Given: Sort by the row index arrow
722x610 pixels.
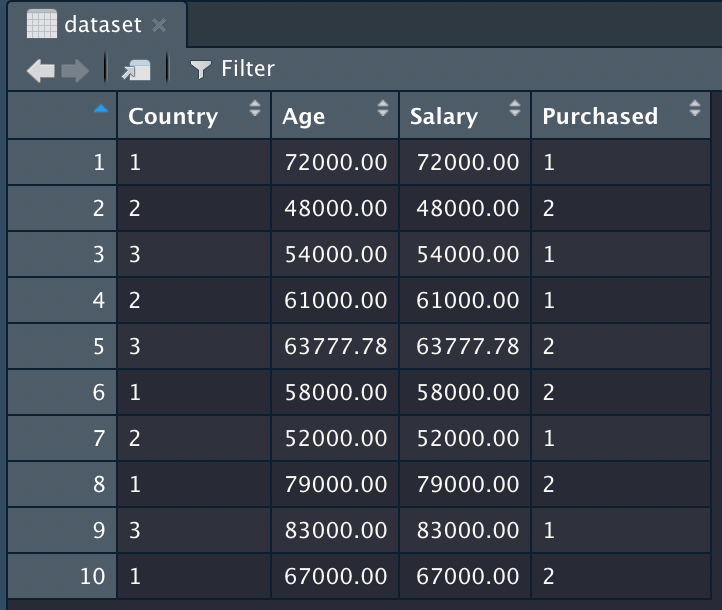Looking at the screenshot, I should (101, 109).
